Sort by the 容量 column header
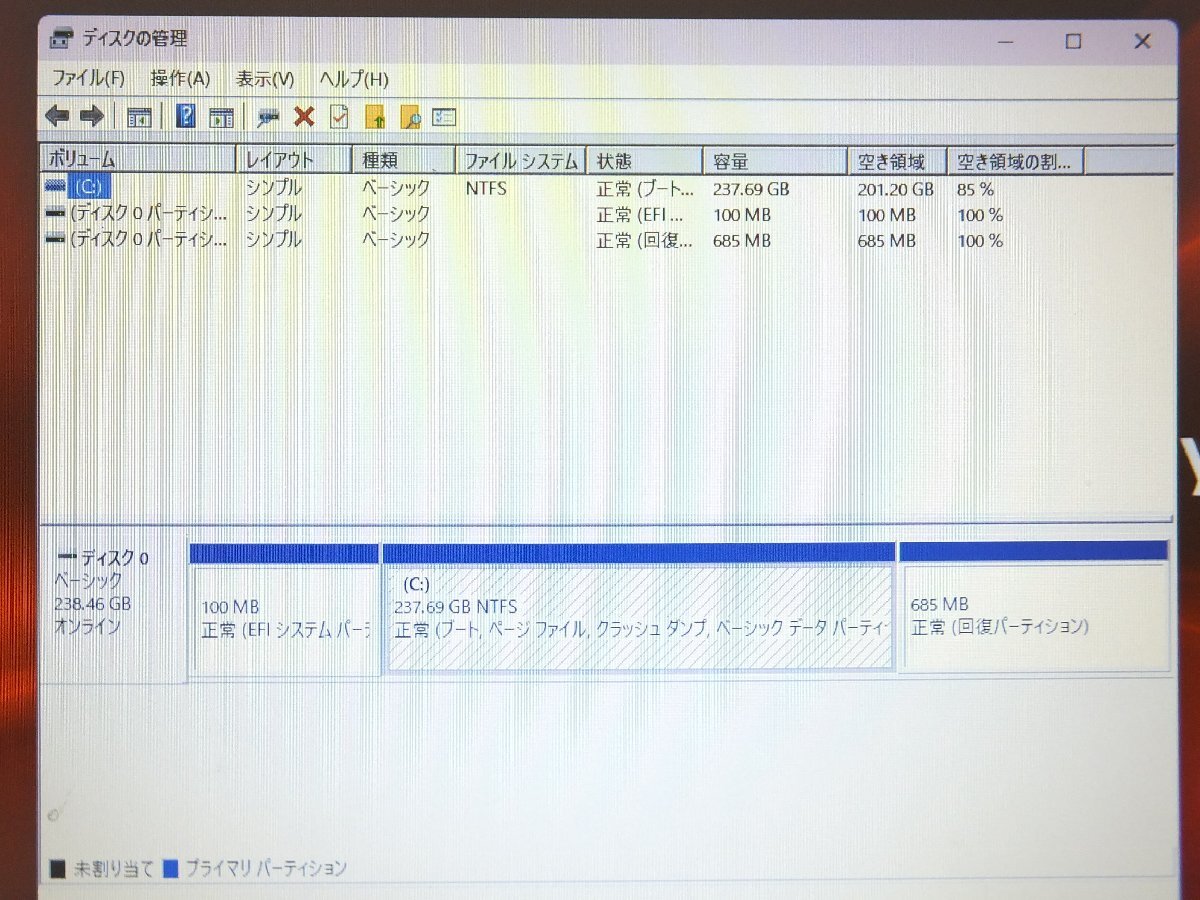1200x900 pixels. 776,160
